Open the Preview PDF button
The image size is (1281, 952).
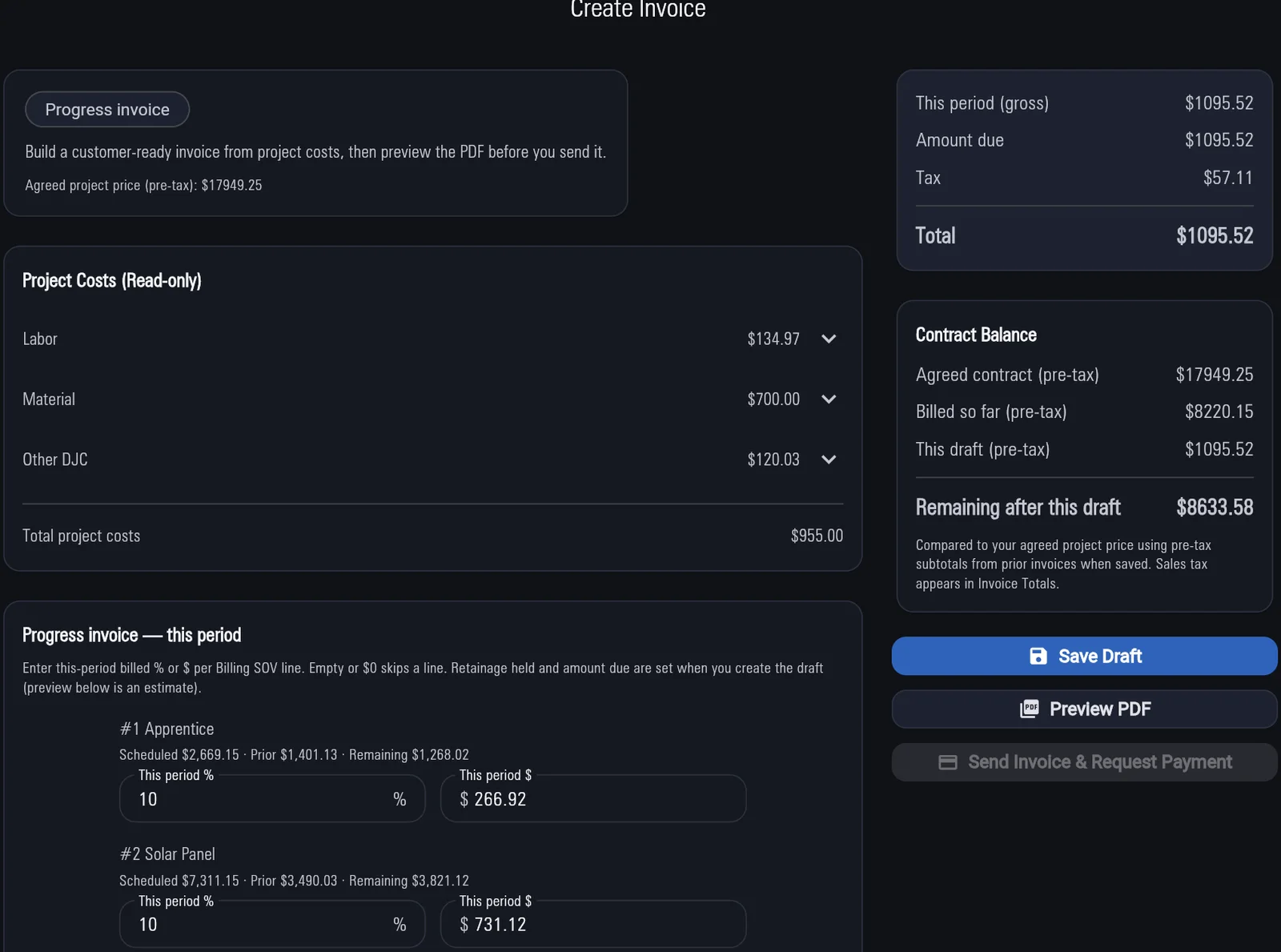pos(1084,709)
